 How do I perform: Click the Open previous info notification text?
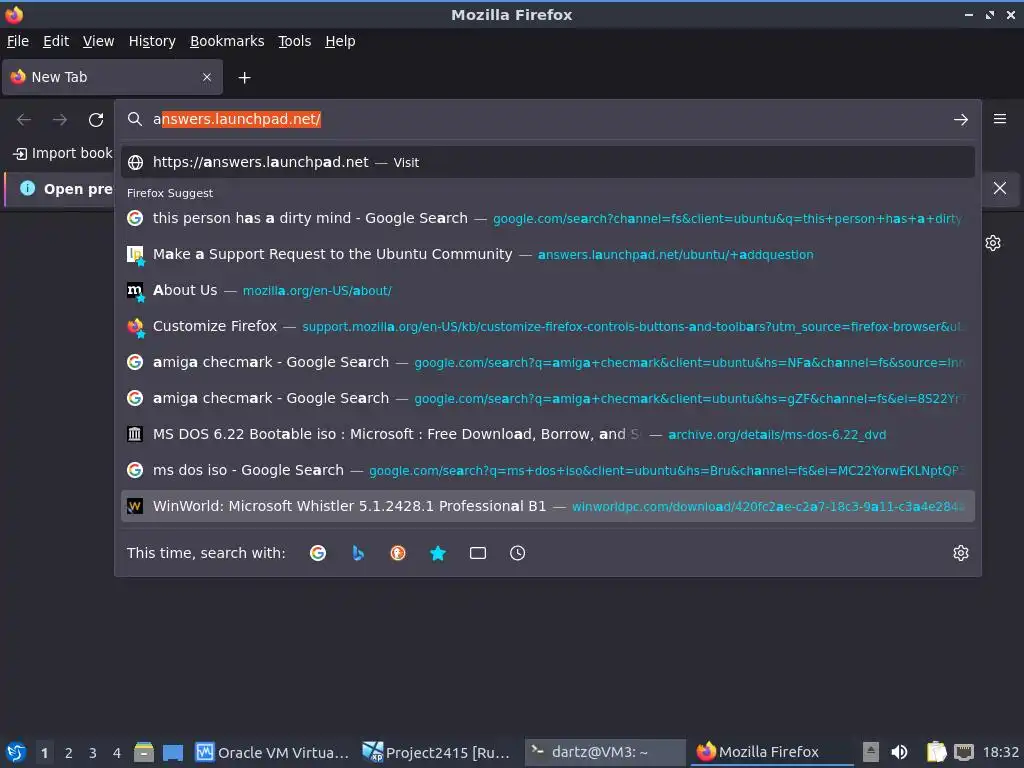click(78, 189)
